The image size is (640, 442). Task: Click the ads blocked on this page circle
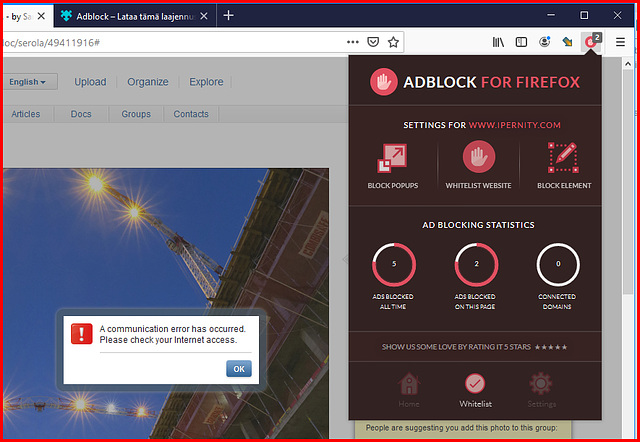click(476, 264)
